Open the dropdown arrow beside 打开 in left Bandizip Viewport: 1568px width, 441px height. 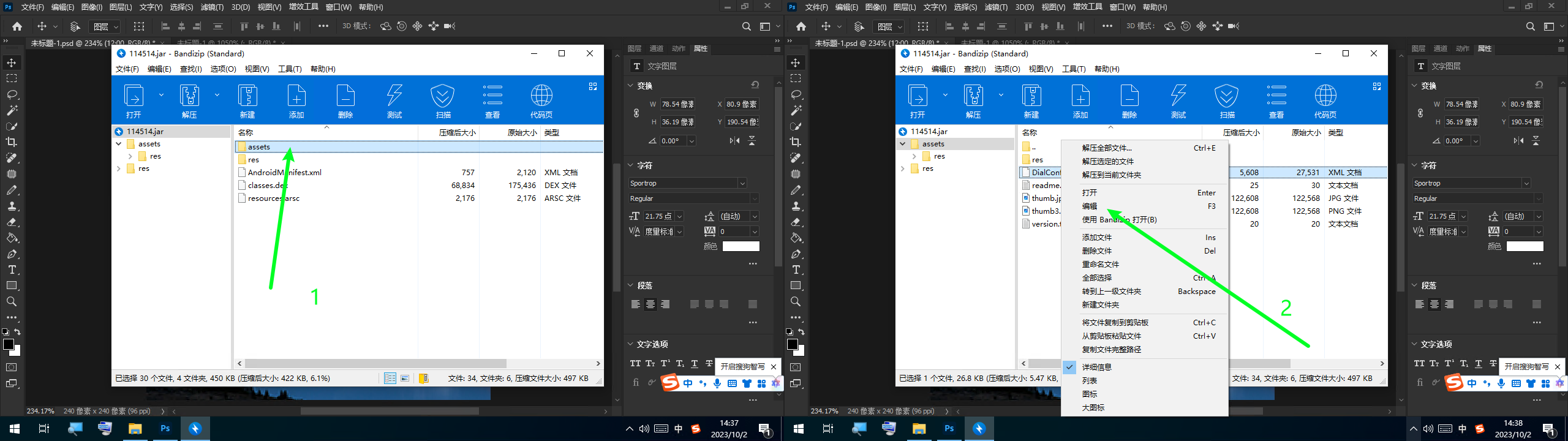(161, 95)
